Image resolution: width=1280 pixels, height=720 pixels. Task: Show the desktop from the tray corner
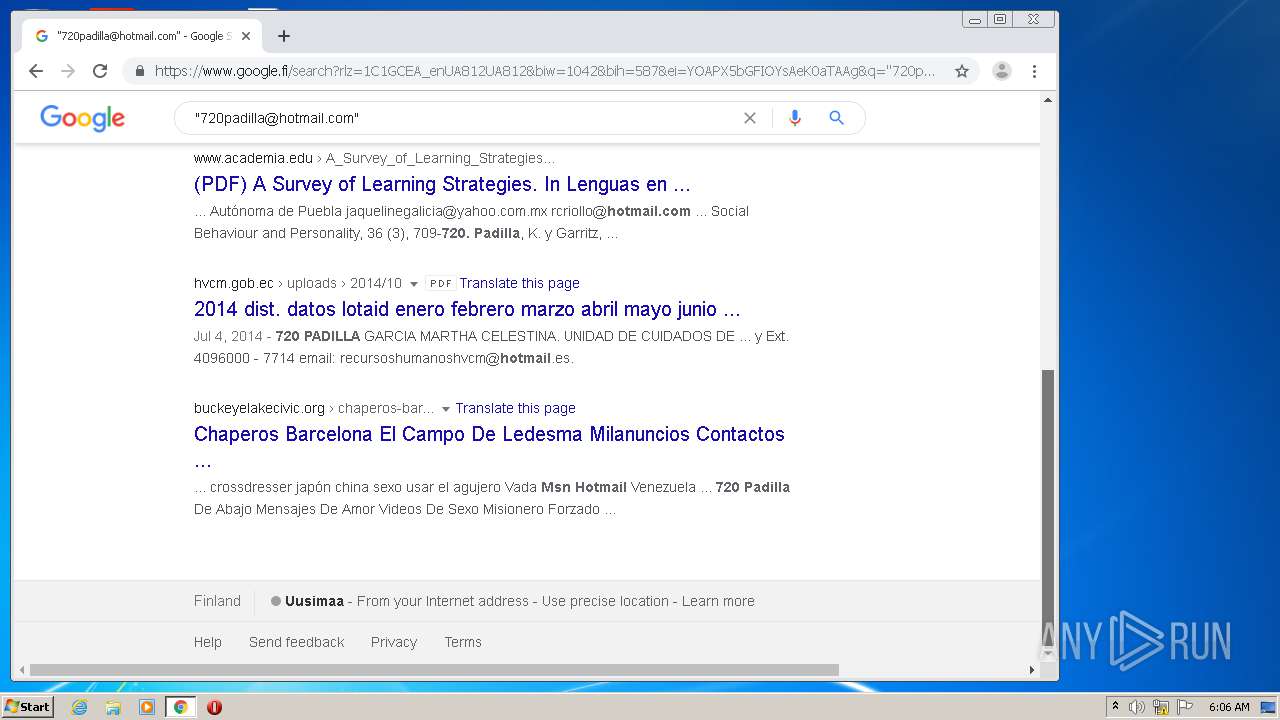[1268, 707]
